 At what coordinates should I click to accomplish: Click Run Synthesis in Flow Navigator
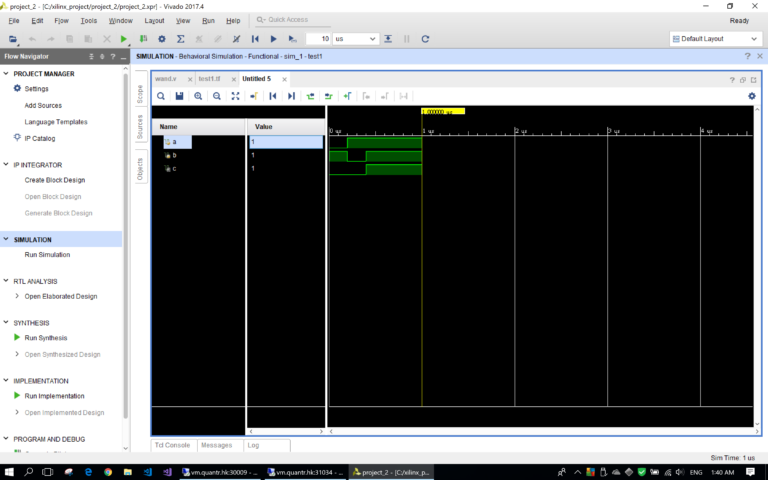[46, 337]
